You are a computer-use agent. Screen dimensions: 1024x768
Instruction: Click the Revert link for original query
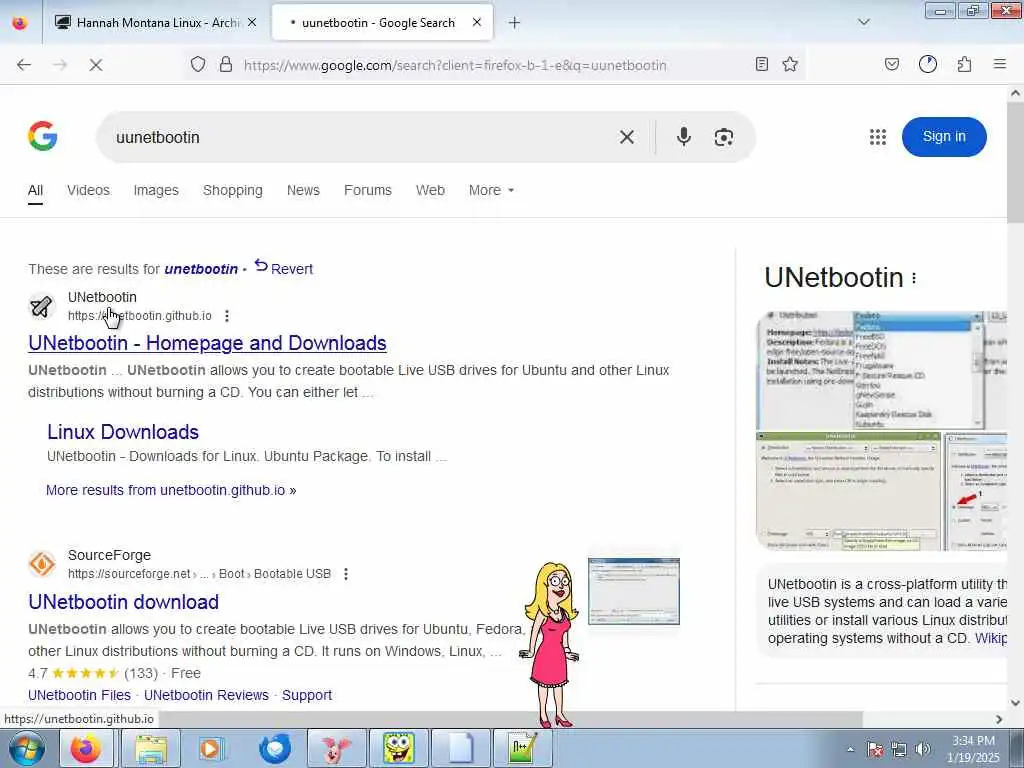[x=284, y=268]
